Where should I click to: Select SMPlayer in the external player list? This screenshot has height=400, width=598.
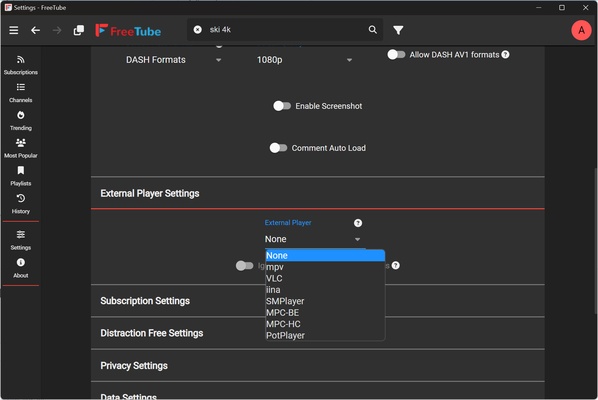tap(325, 301)
